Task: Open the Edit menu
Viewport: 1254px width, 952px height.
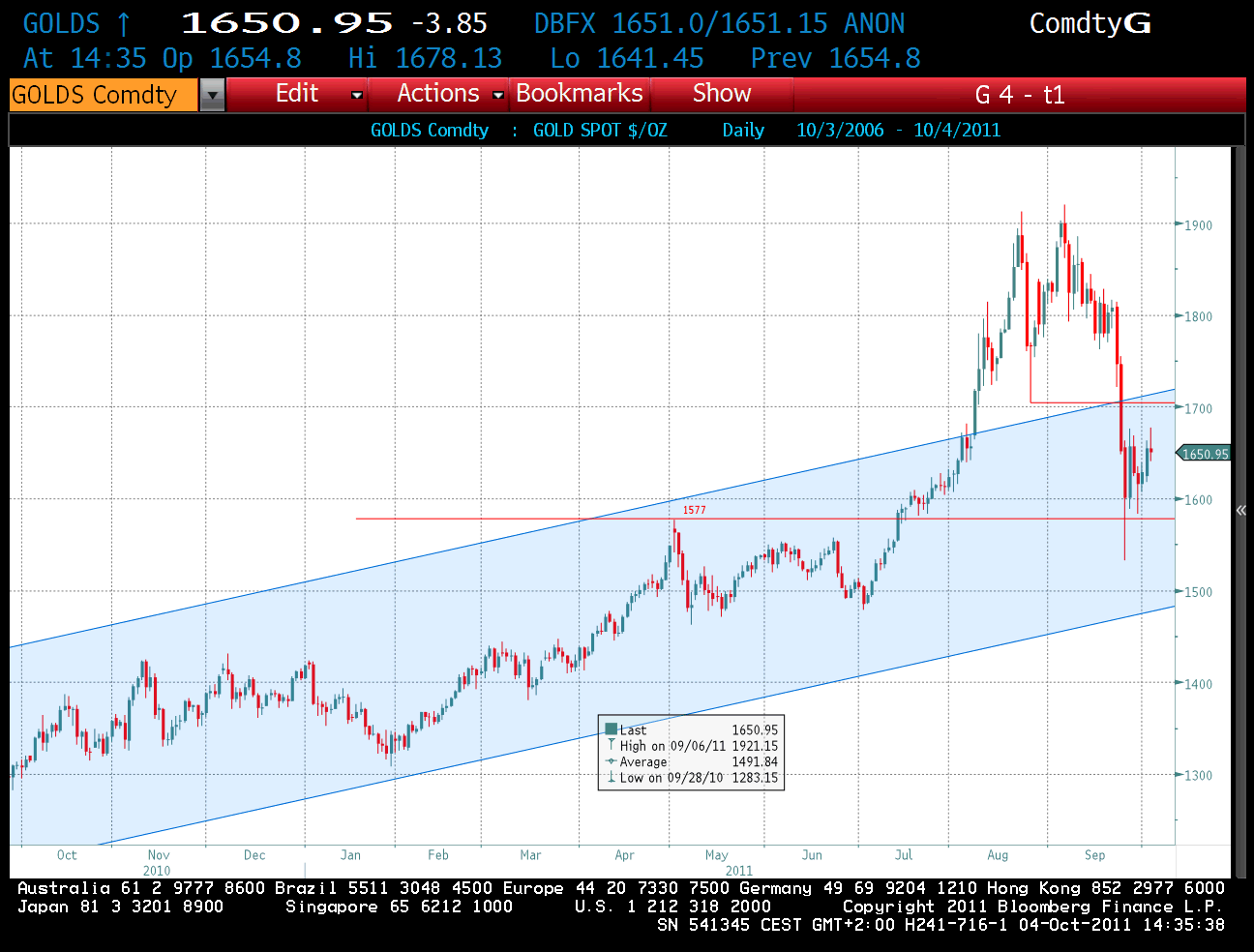Action: point(296,94)
